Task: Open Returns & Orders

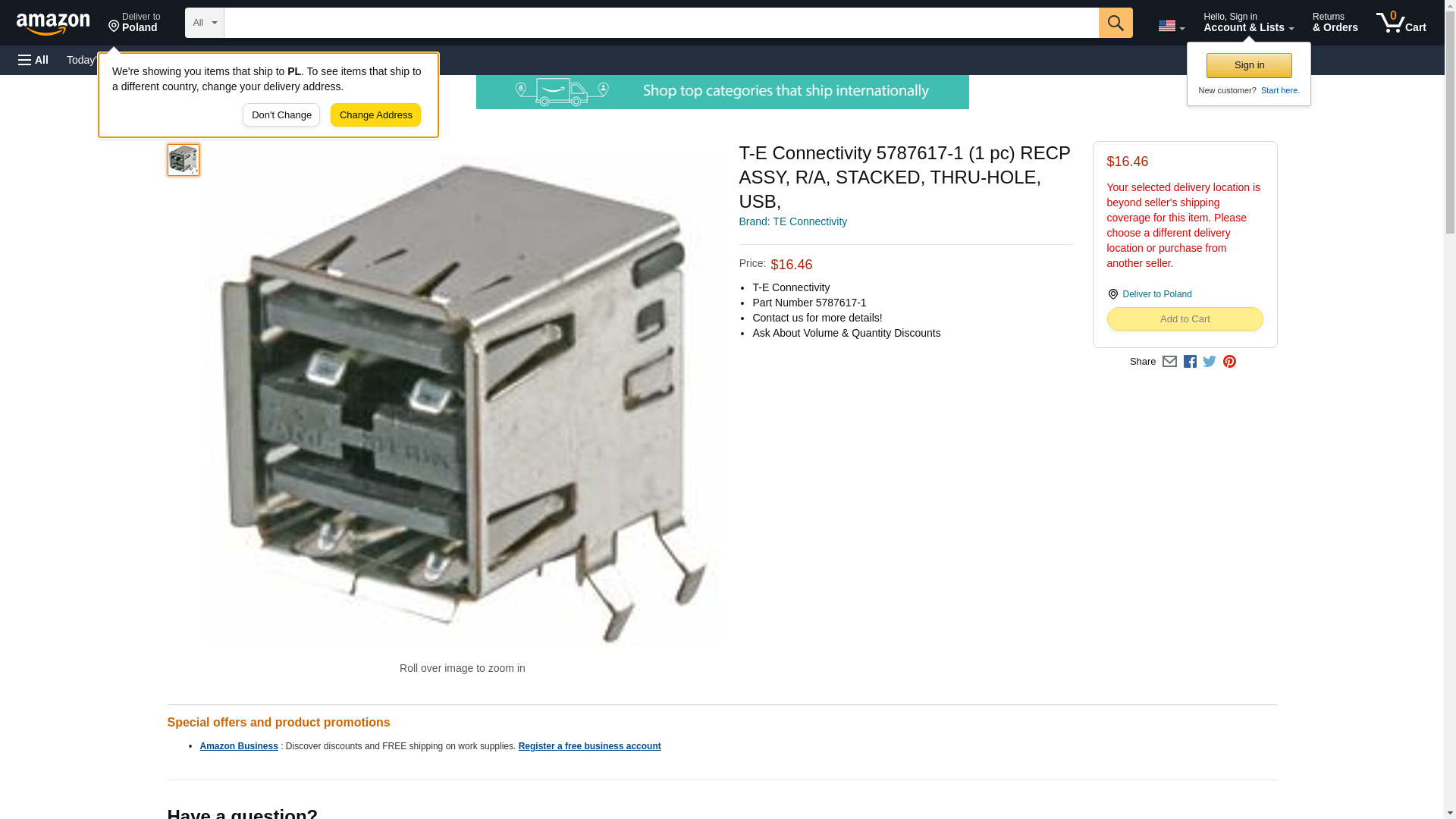Action: [x=1335, y=22]
